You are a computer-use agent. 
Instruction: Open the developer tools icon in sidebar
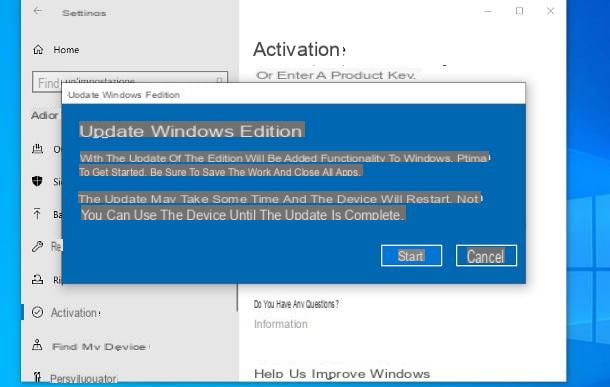37,377
